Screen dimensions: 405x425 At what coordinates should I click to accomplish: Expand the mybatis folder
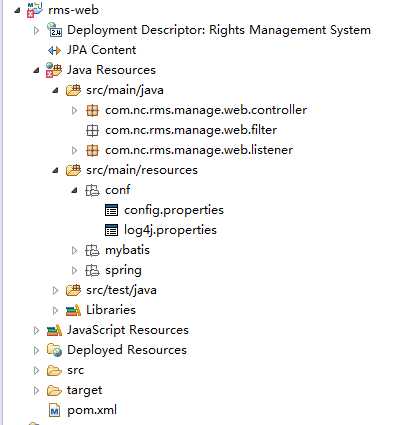pyautogui.click(x=75, y=250)
